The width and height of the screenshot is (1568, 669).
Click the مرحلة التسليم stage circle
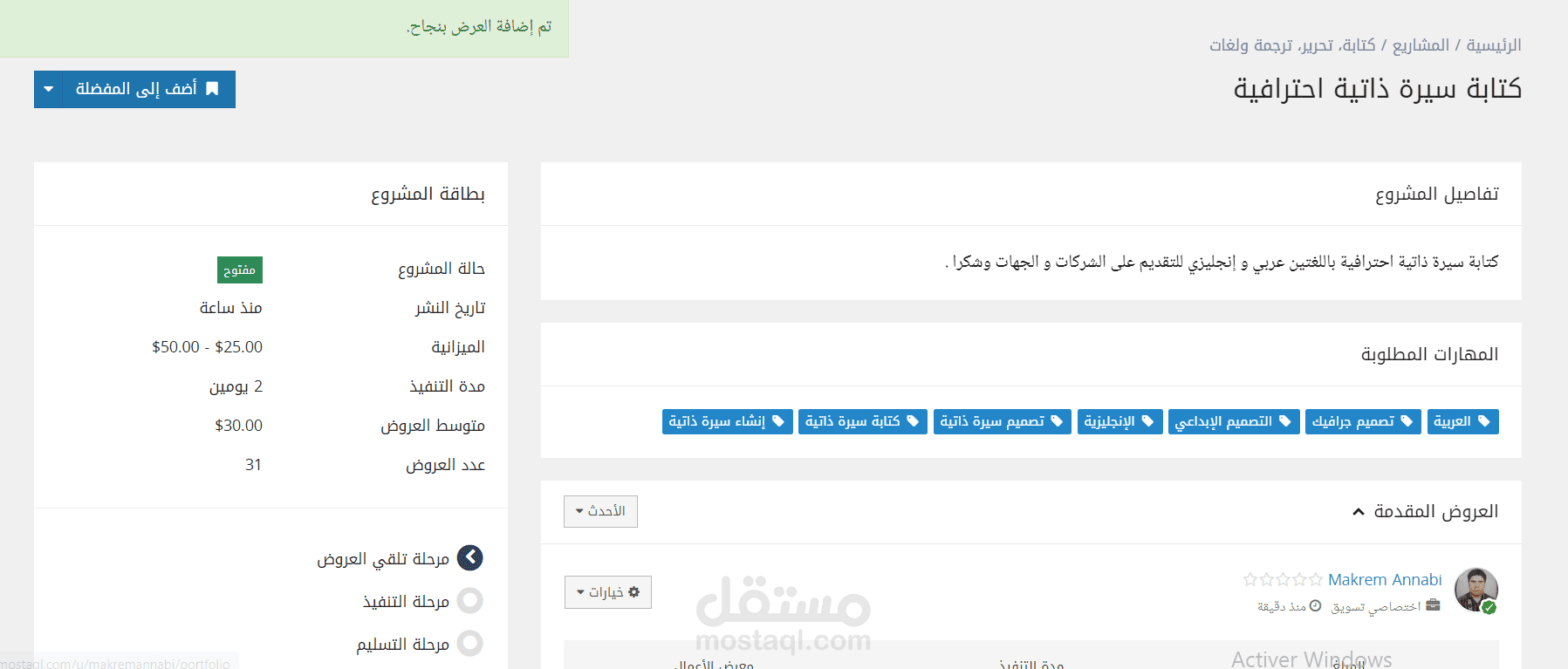pyautogui.click(x=470, y=644)
